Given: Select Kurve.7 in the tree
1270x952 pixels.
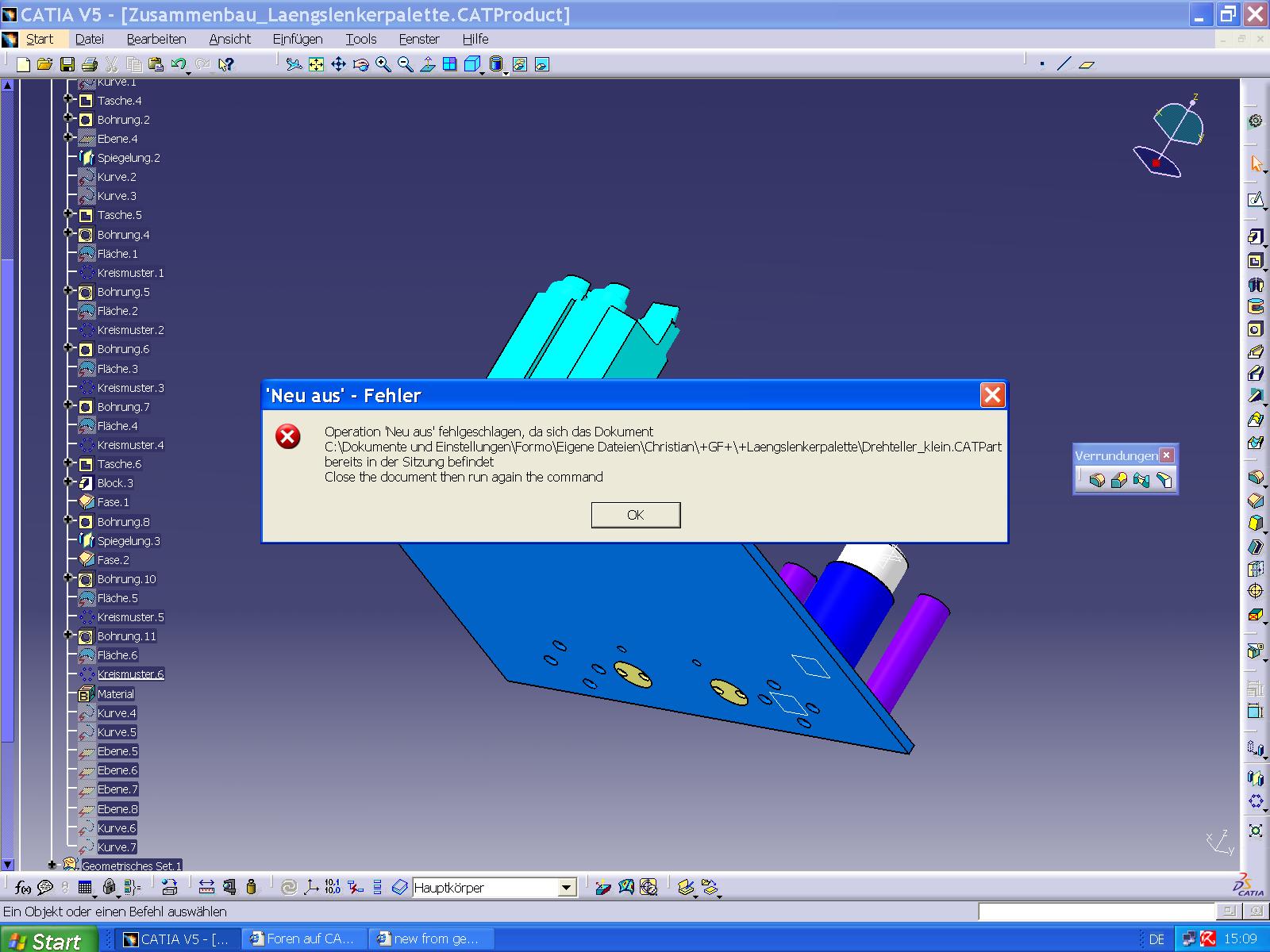Looking at the screenshot, I should pos(117,847).
